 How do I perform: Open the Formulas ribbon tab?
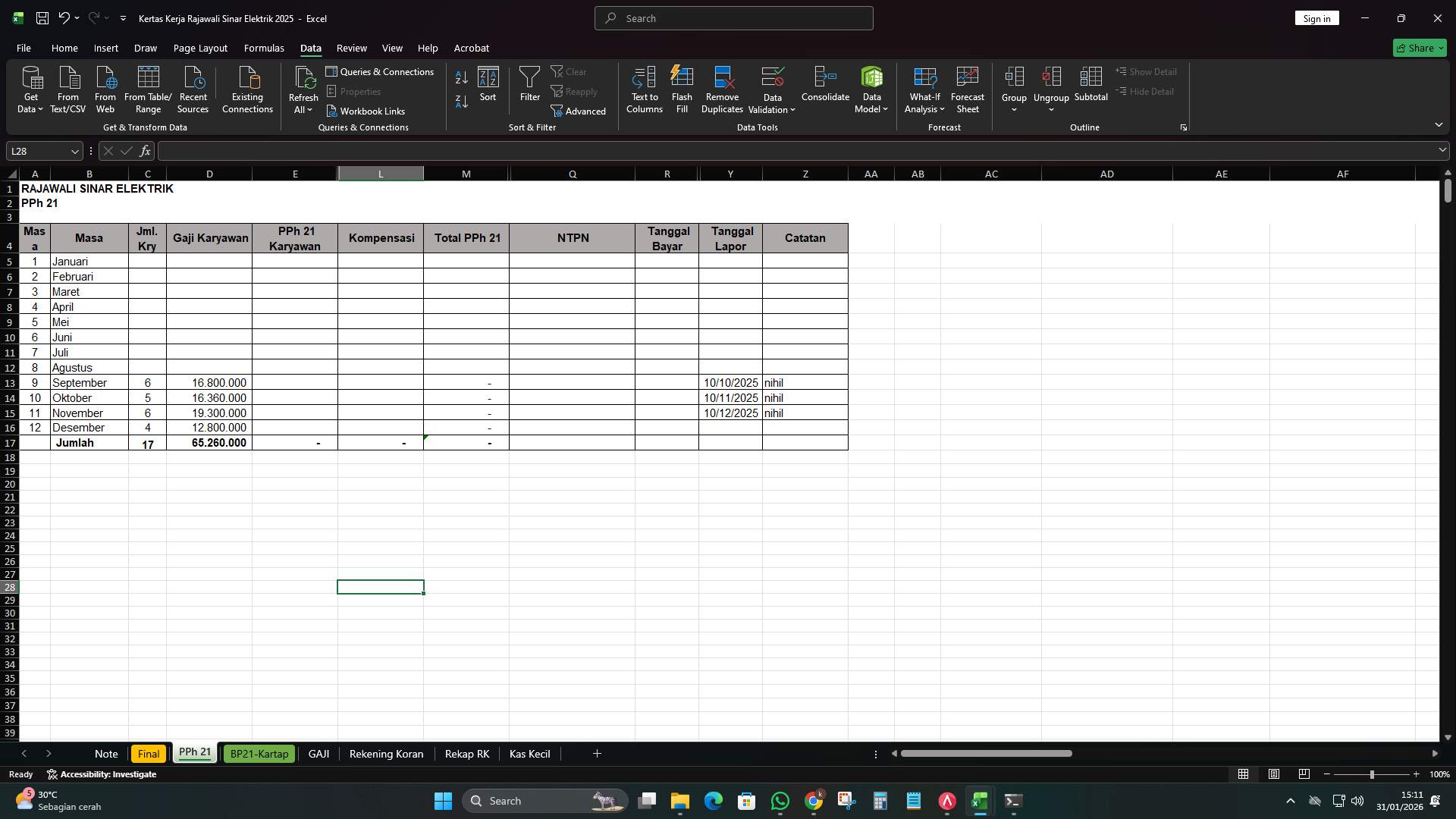point(263,48)
